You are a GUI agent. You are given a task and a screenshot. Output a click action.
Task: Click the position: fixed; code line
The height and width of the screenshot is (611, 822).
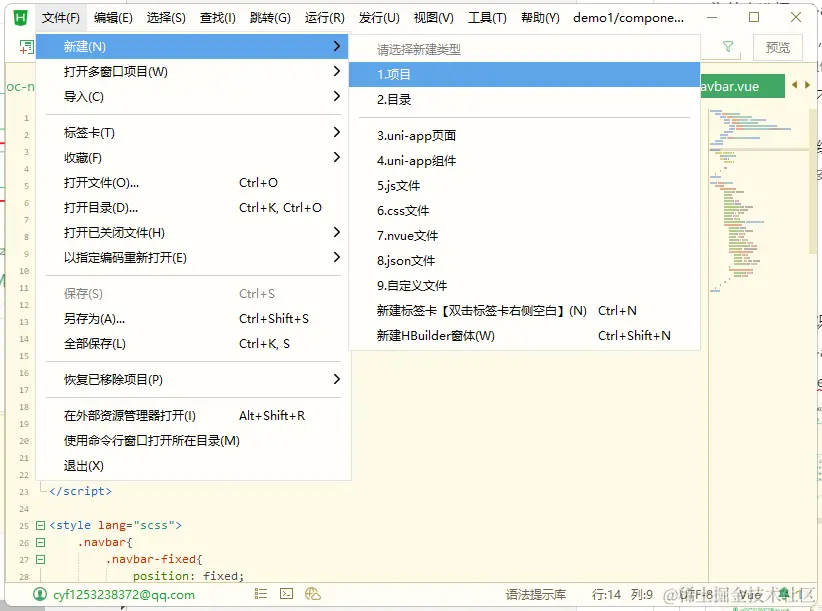point(188,576)
